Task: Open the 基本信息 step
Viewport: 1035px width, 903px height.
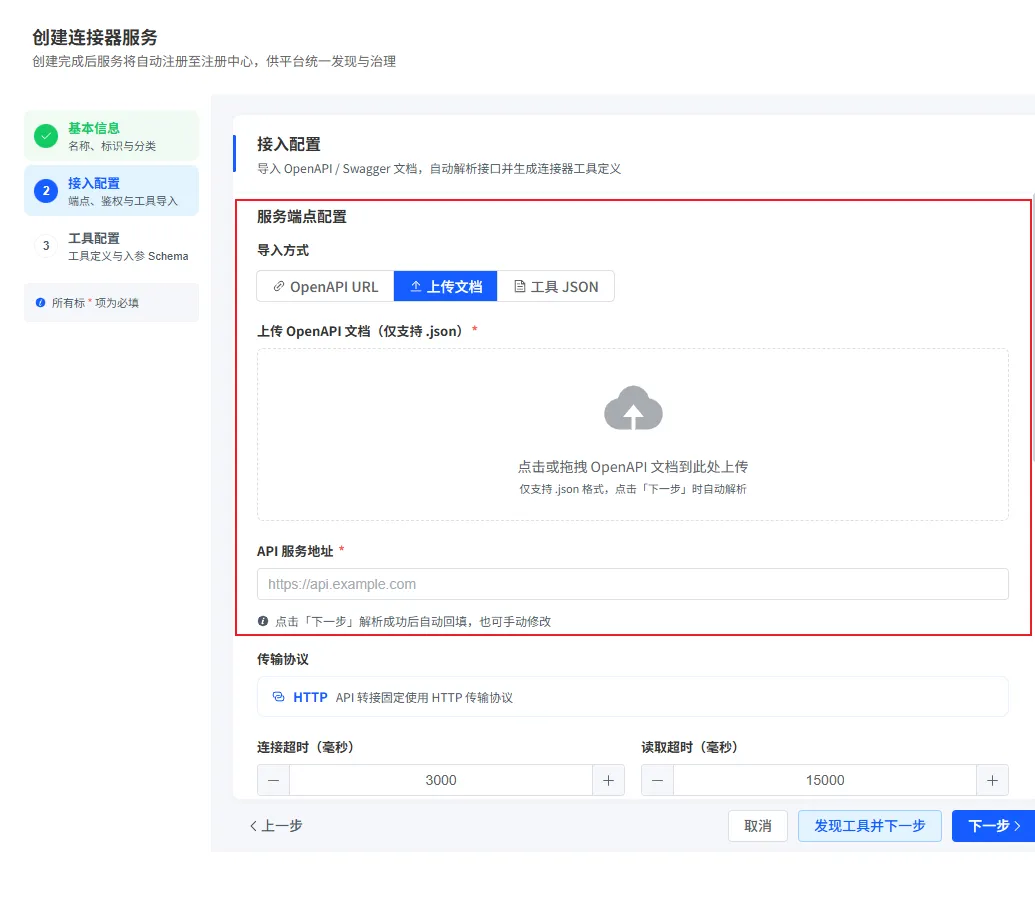Action: (x=112, y=136)
